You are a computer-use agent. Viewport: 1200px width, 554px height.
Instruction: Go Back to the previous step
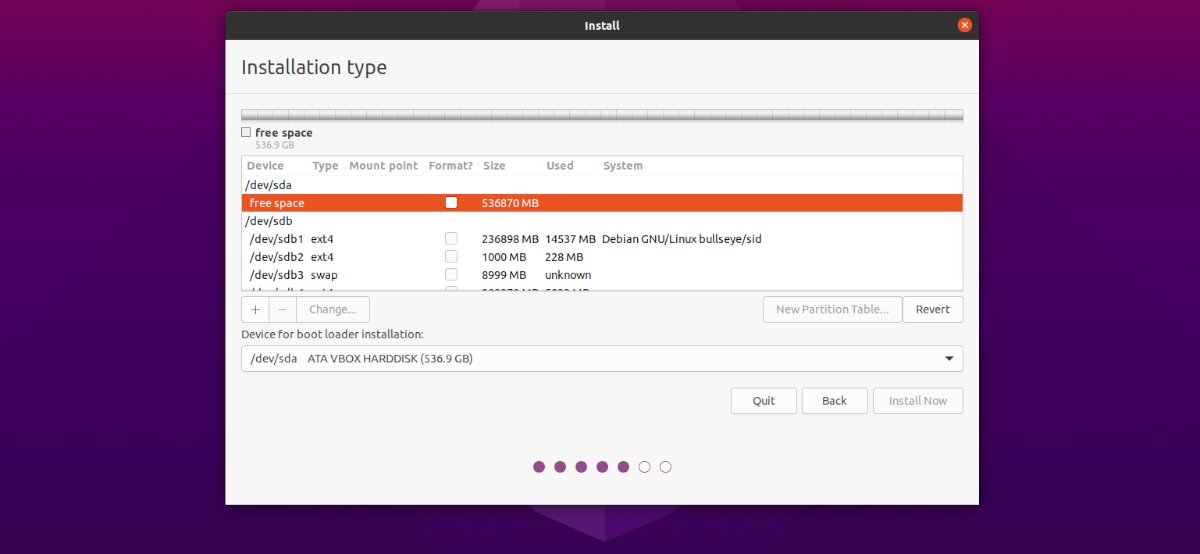834,401
